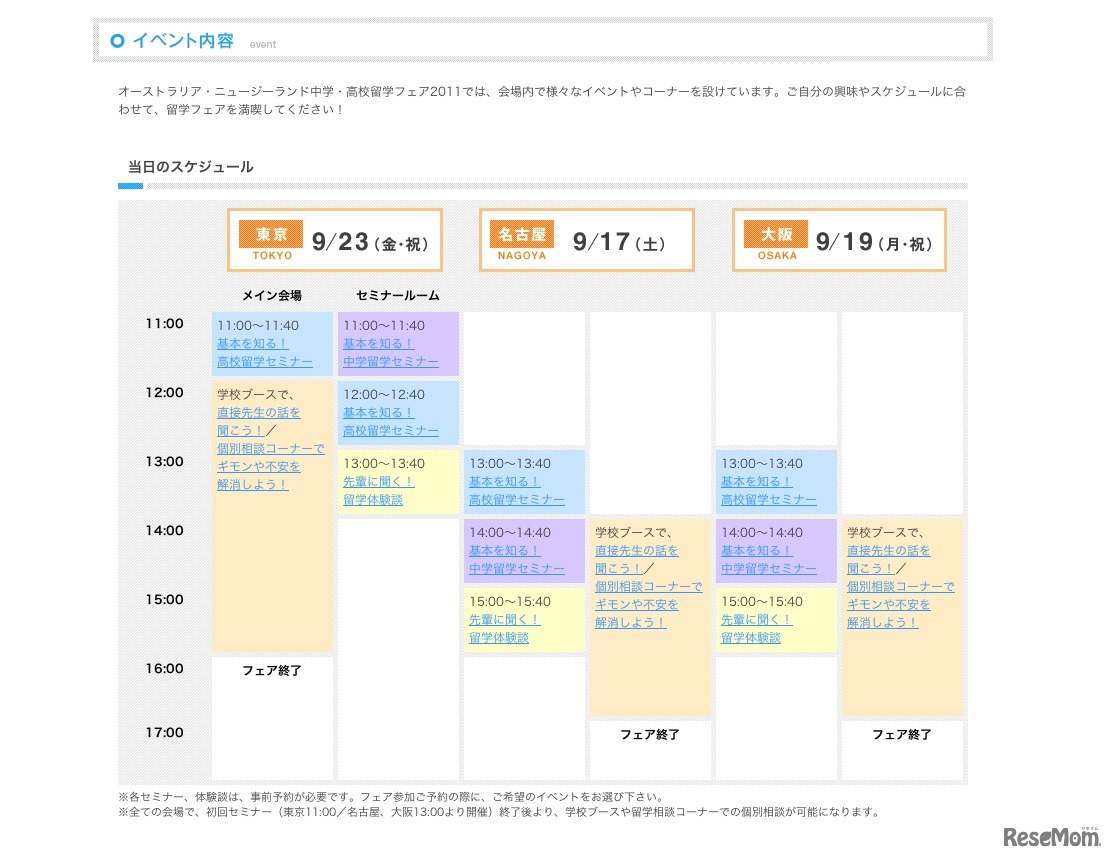Open Tokyo's 11:00 中学留学セミナー link
Image resolution: width=1114 pixels, height=860 pixels.
(x=389, y=362)
